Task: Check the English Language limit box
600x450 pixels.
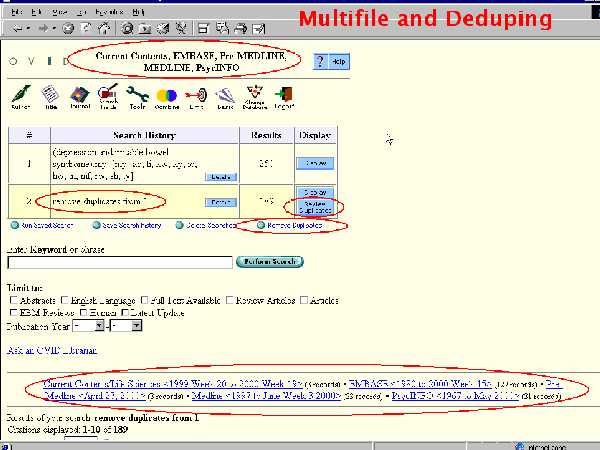Action: point(65,300)
